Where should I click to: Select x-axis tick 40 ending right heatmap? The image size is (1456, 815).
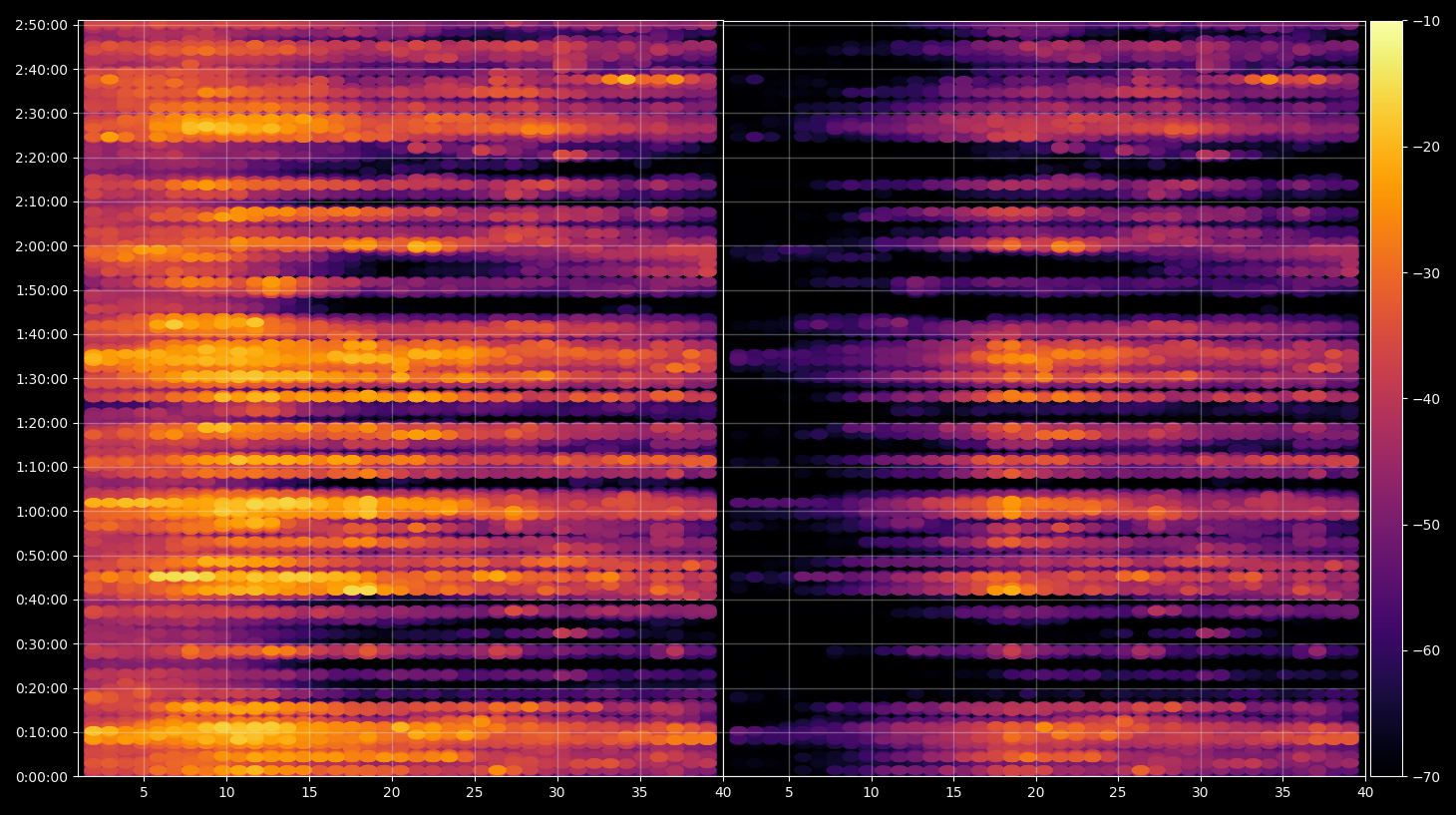click(1365, 793)
